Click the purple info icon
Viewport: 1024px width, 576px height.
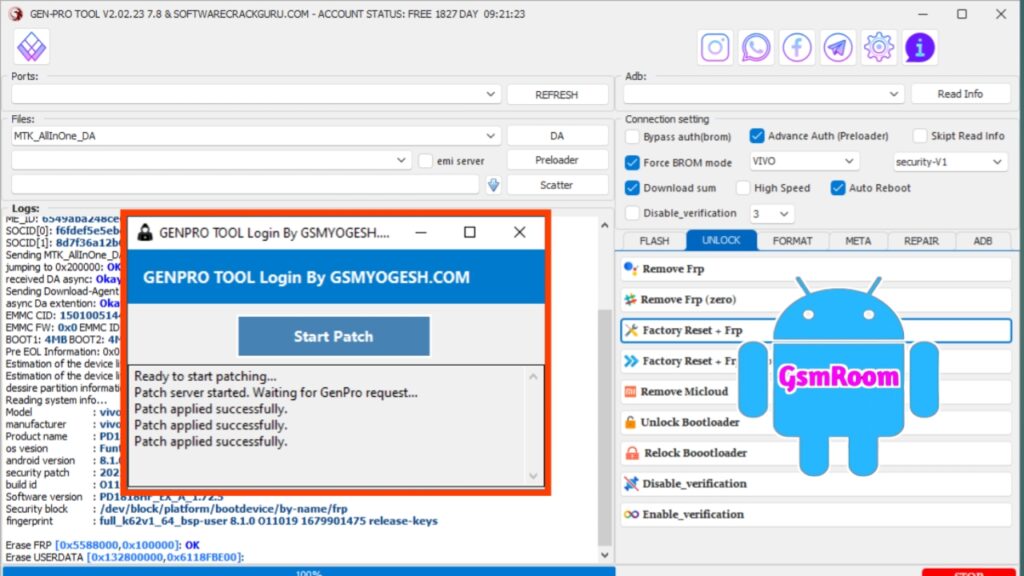920,47
